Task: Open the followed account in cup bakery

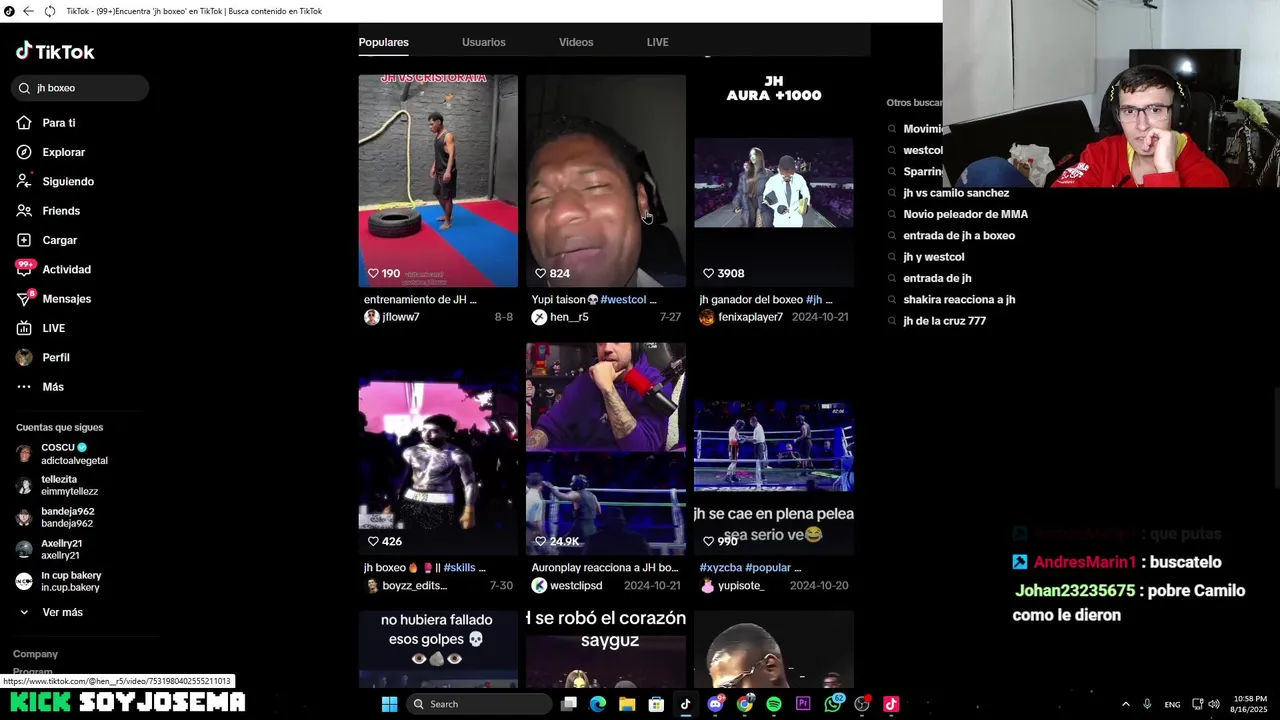Action: point(59,581)
